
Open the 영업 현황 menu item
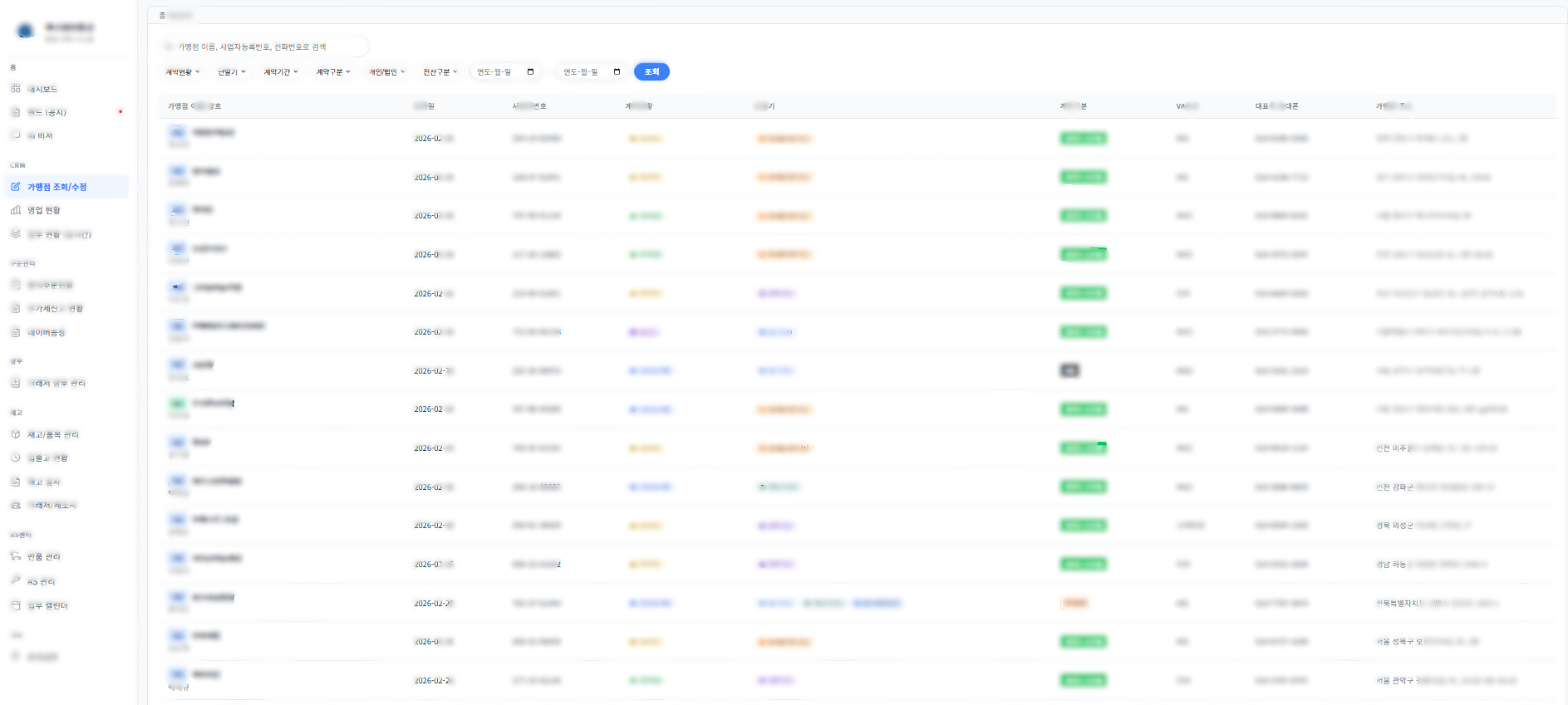pos(44,211)
